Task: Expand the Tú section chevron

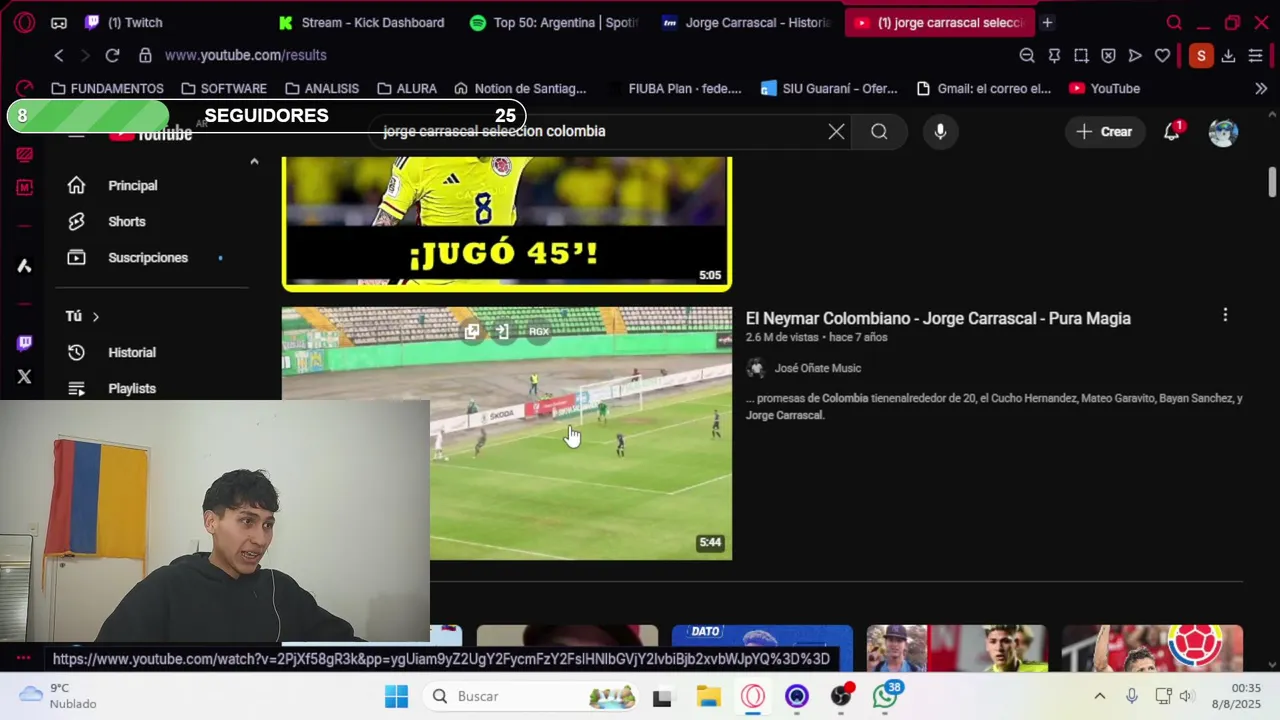Action: click(96, 316)
